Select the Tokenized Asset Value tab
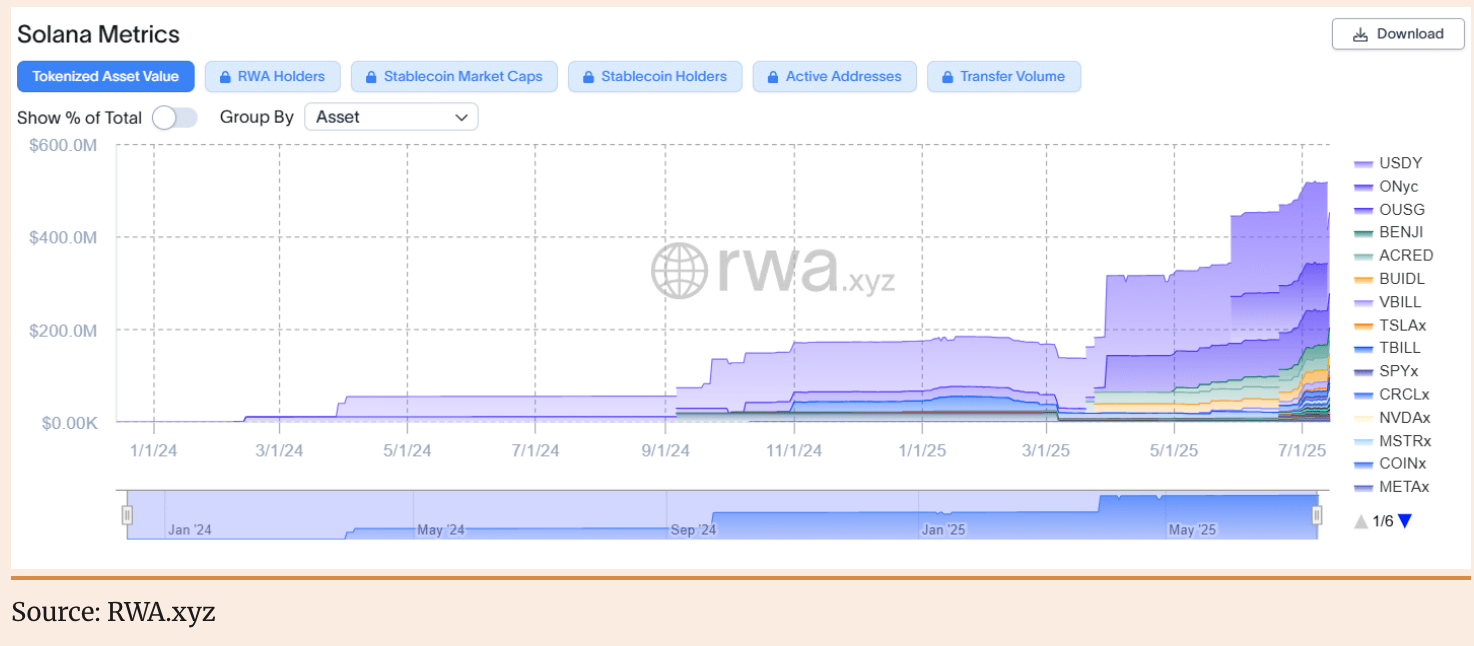Image resolution: width=1474 pixels, height=646 pixels. click(105, 77)
